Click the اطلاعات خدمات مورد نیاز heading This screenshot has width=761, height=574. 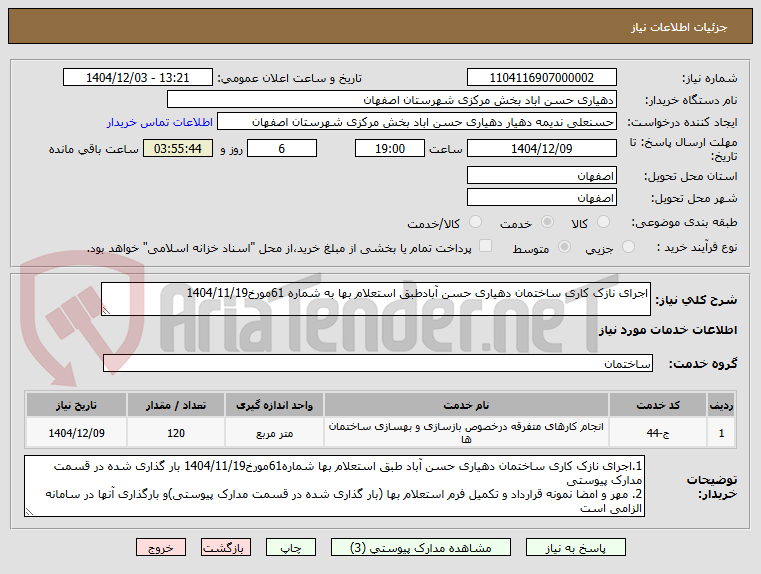point(668,330)
